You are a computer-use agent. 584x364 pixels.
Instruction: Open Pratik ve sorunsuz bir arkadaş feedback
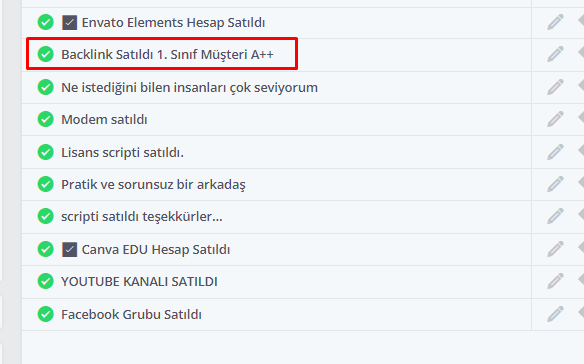tap(153, 184)
